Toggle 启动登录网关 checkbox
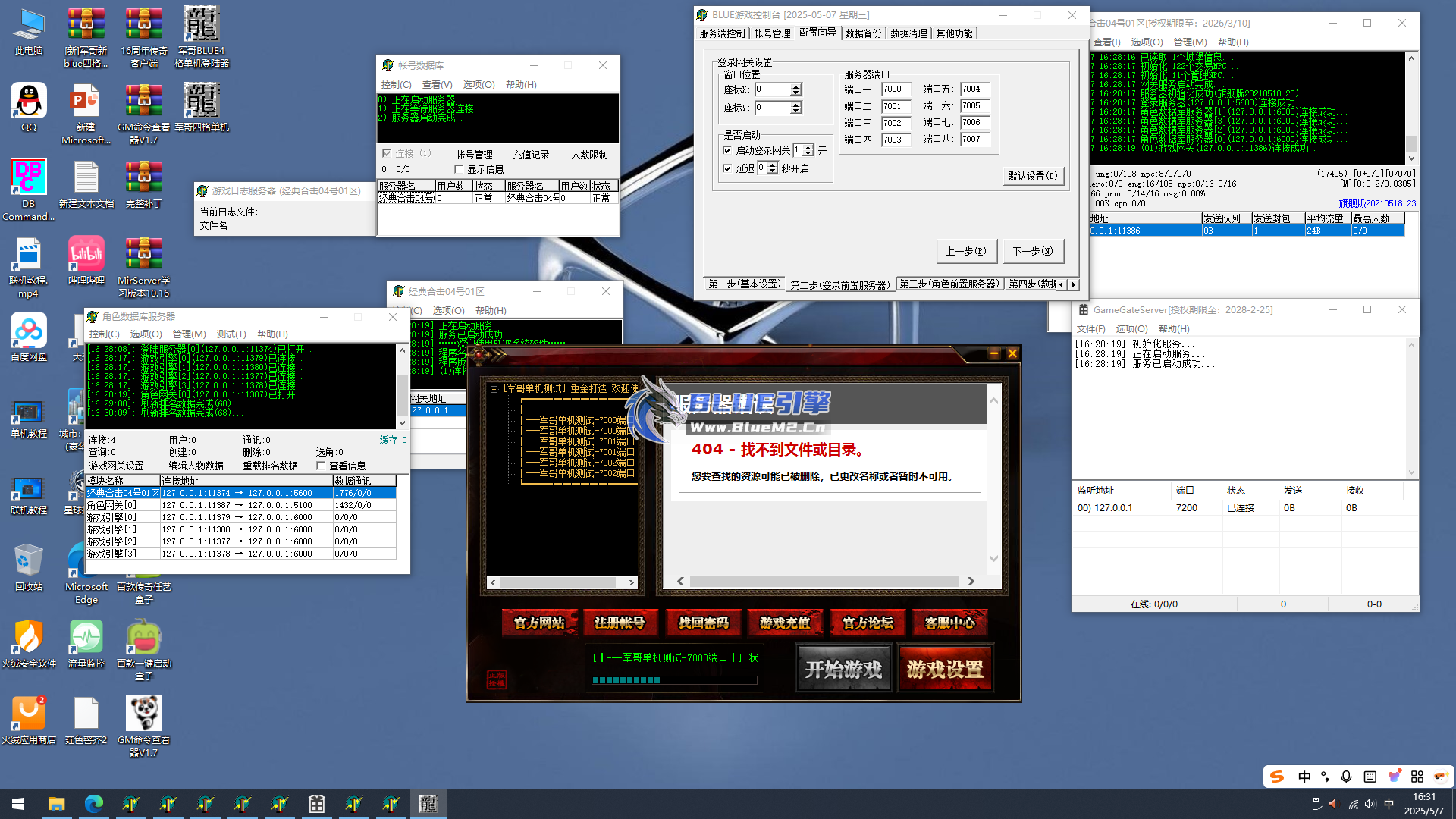The image size is (1456, 819). click(727, 150)
